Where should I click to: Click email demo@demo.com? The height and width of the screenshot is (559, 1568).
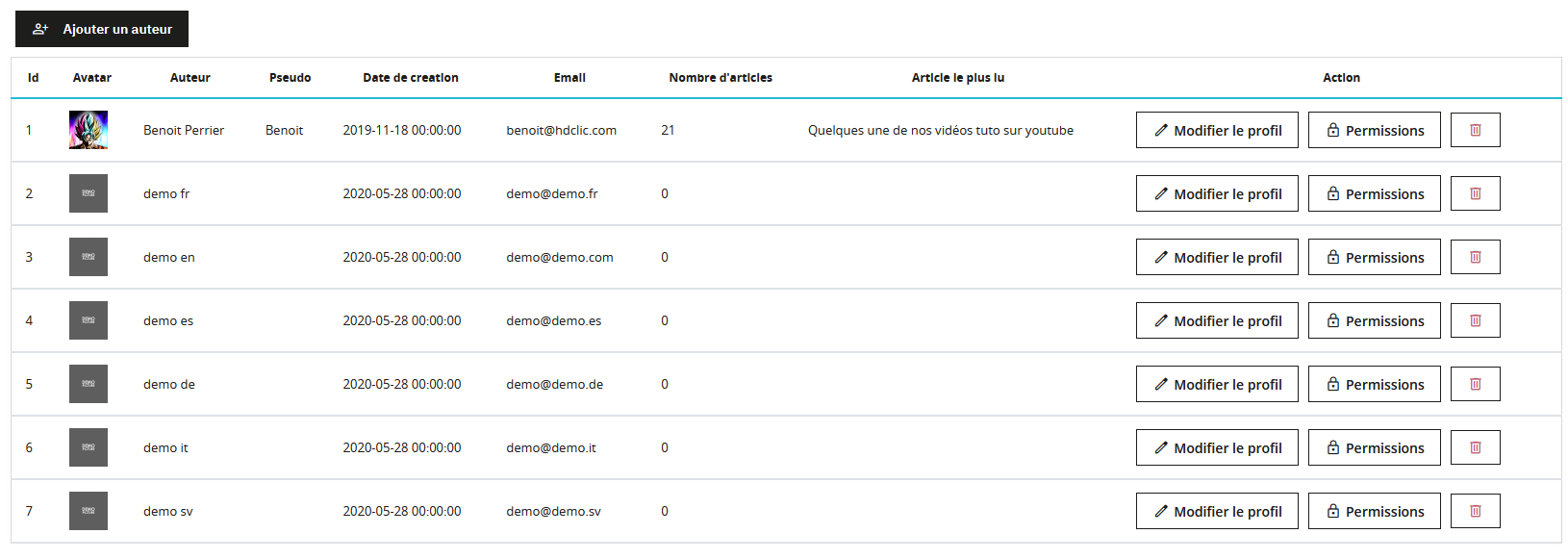(x=560, y=257)
